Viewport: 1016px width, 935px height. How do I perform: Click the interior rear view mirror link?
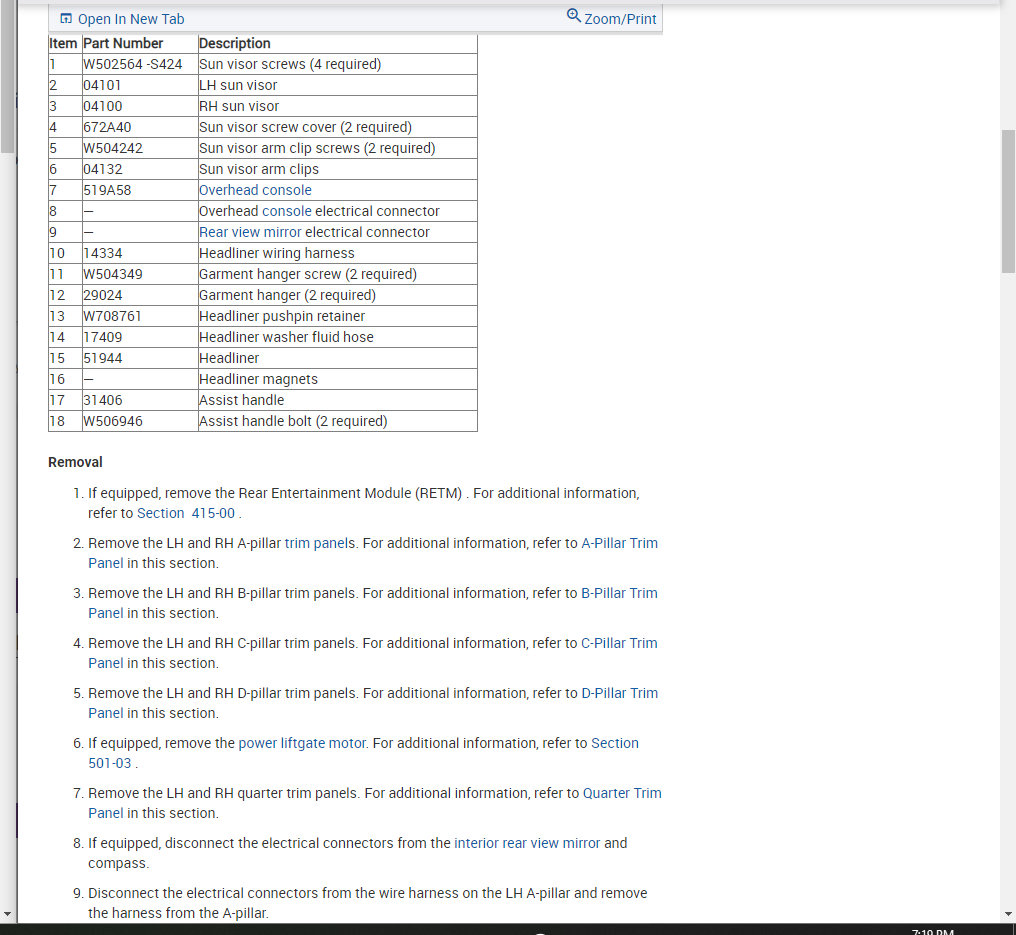tap(527, 843)
